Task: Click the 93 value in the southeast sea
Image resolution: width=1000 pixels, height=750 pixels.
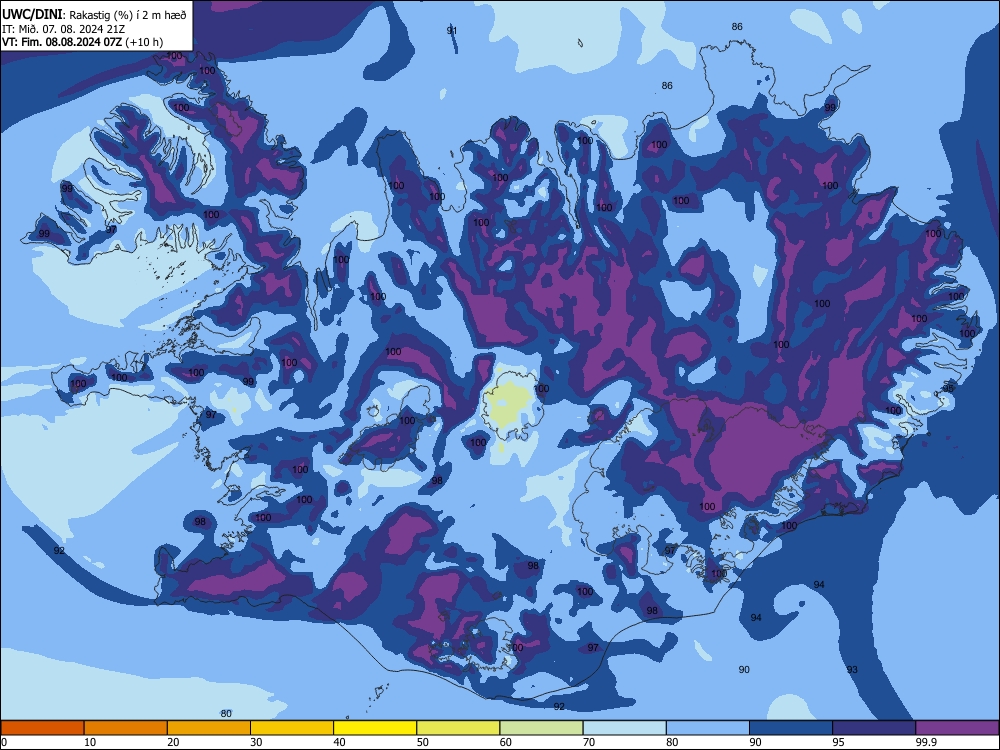Action: click(852, 670)
